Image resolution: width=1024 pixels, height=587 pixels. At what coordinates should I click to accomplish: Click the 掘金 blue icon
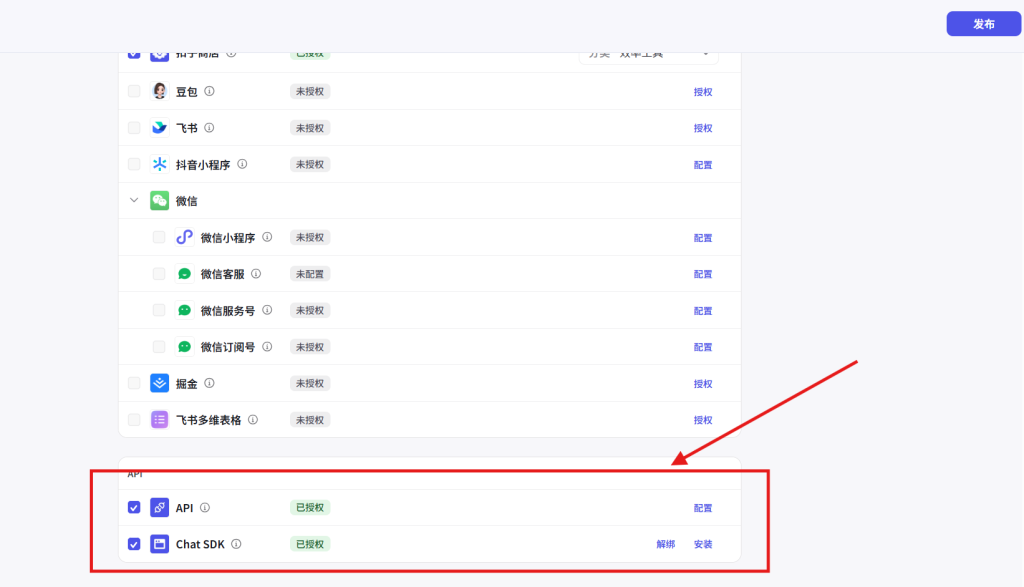(159, 383)
